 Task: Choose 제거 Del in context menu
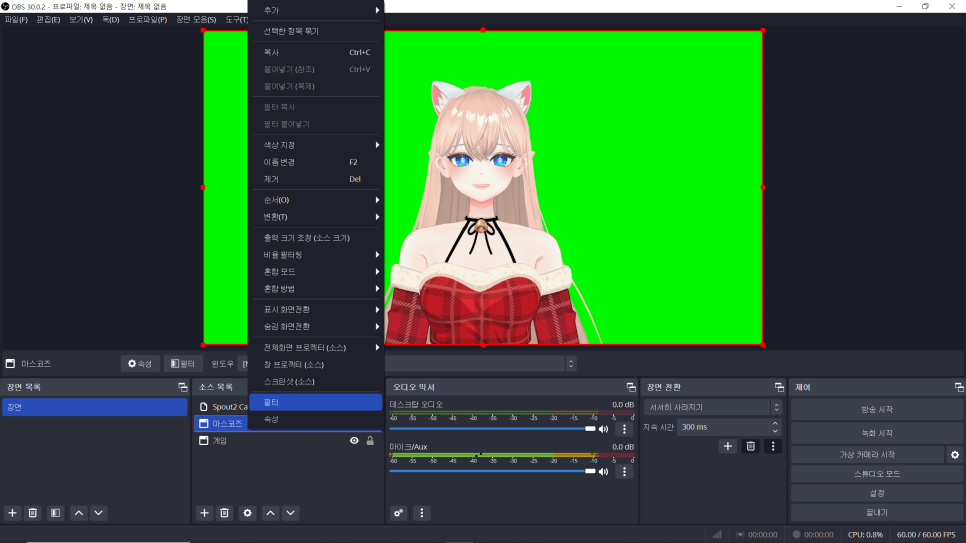click(316, 179)
